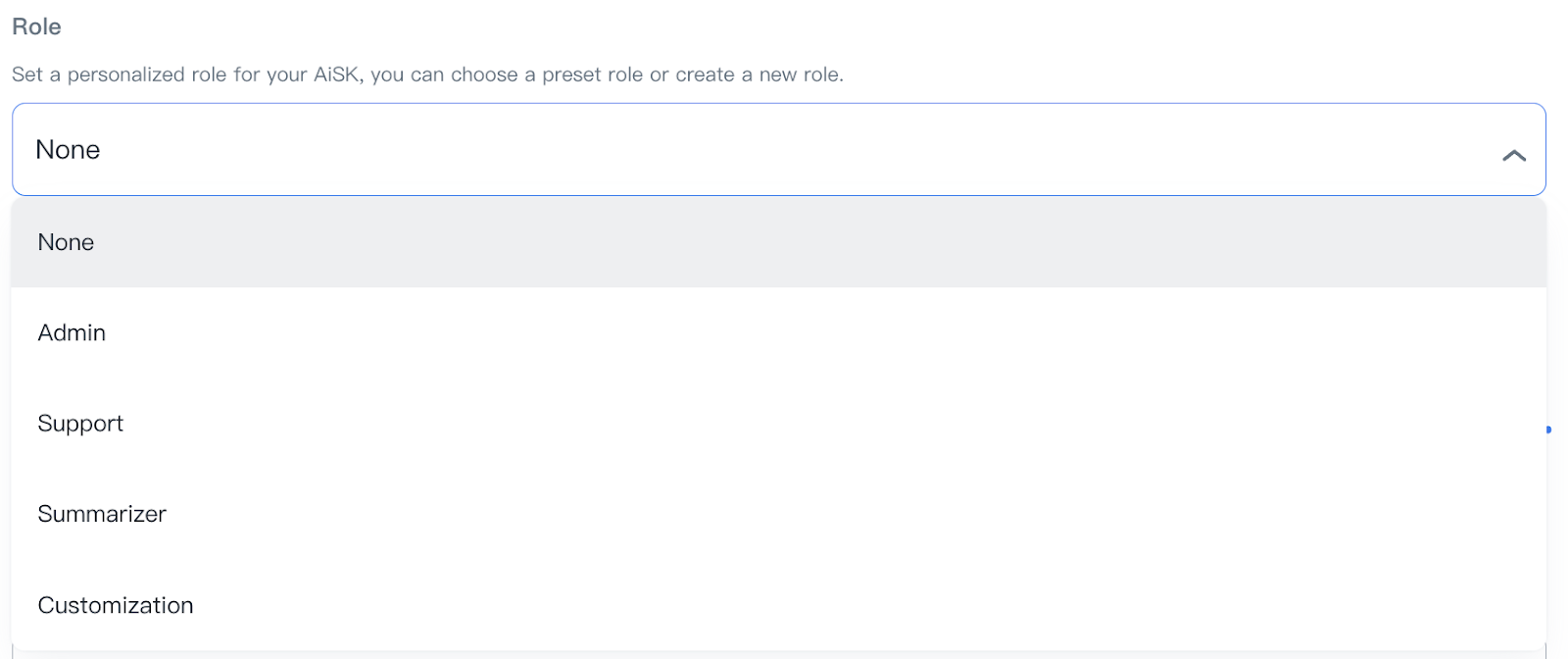The width and height of the screenshot is (1568, 659).
Task: Set Summarizer as the AiSK role
Action: [102, 514]
